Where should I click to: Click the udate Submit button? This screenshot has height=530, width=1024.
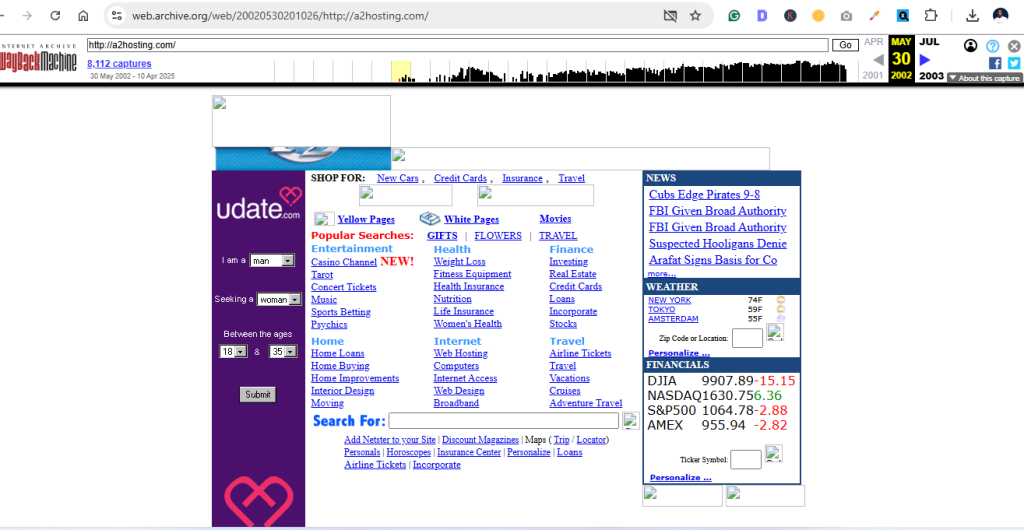click(x=258, y=394)
